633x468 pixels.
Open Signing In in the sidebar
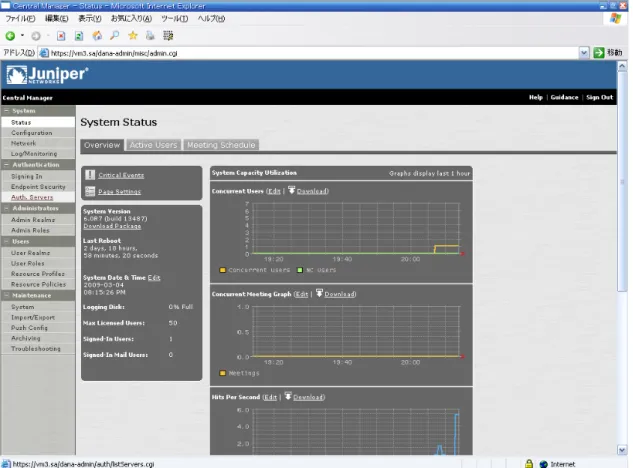tap(27, 176)
